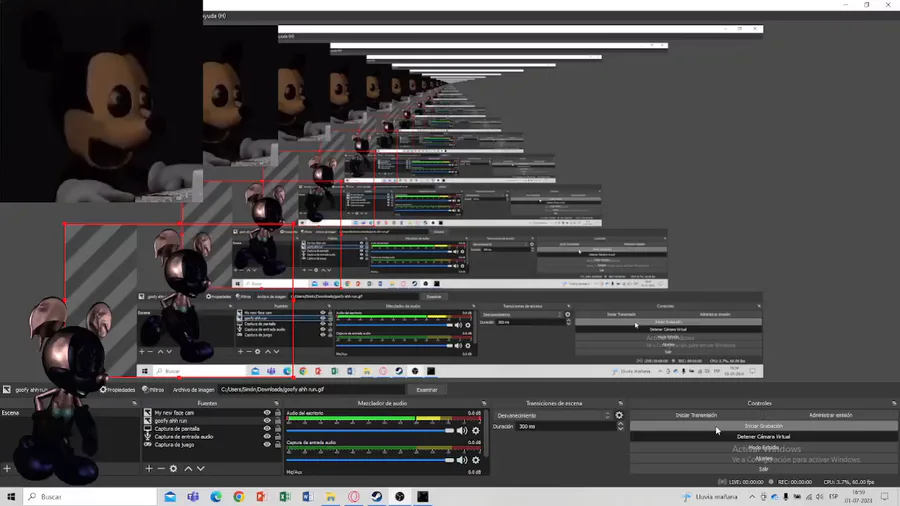Increase or decrease Duración with stepper arrows
900x506 pixels.
[x=620, y=427]
